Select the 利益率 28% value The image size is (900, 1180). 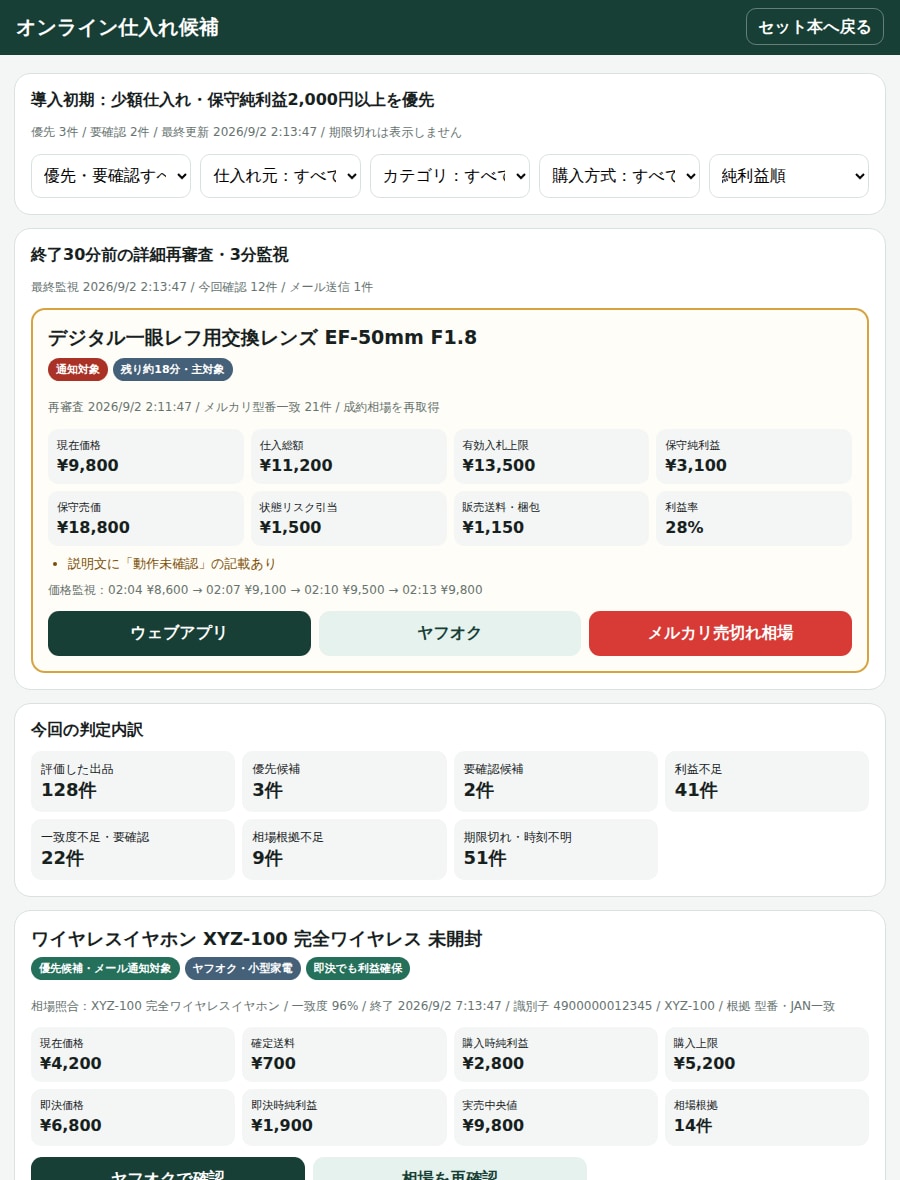coord(754,519)
